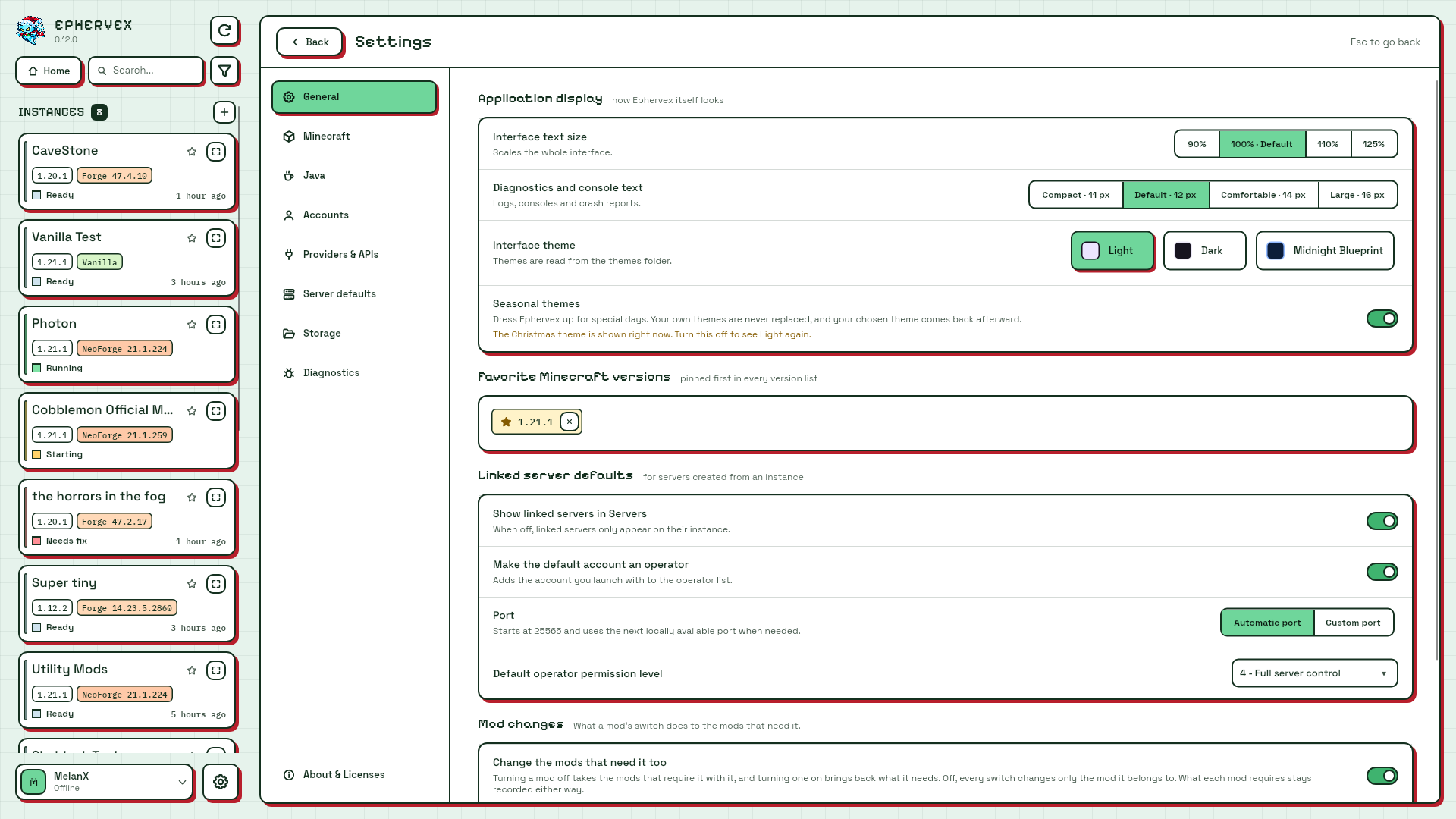Focus the Search instances field

pos(146,71)
